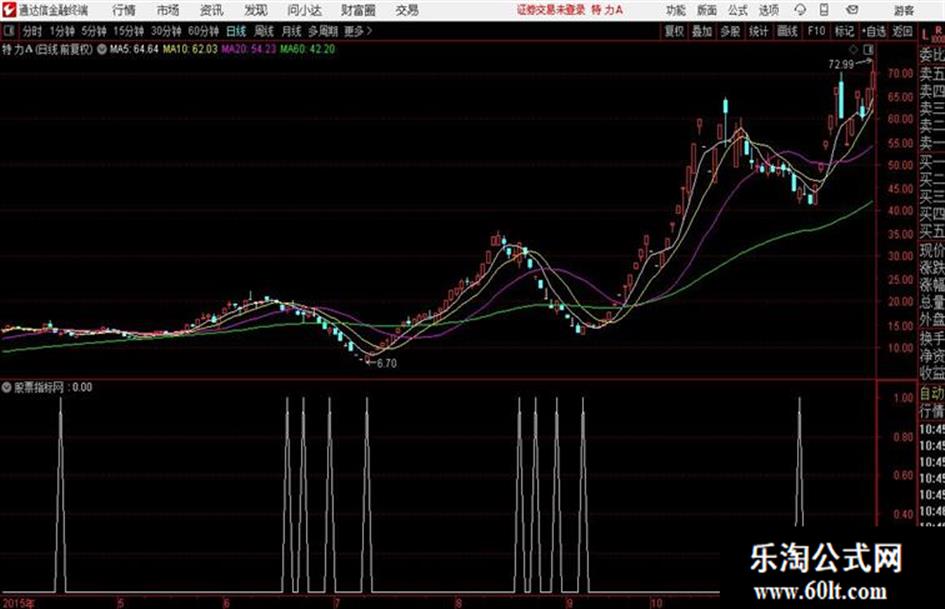The height and width of the screenshot is (609, 945).
Task: Click the 现价 row in quote panel
Action: pyautogui.click(x=931, y=250)
